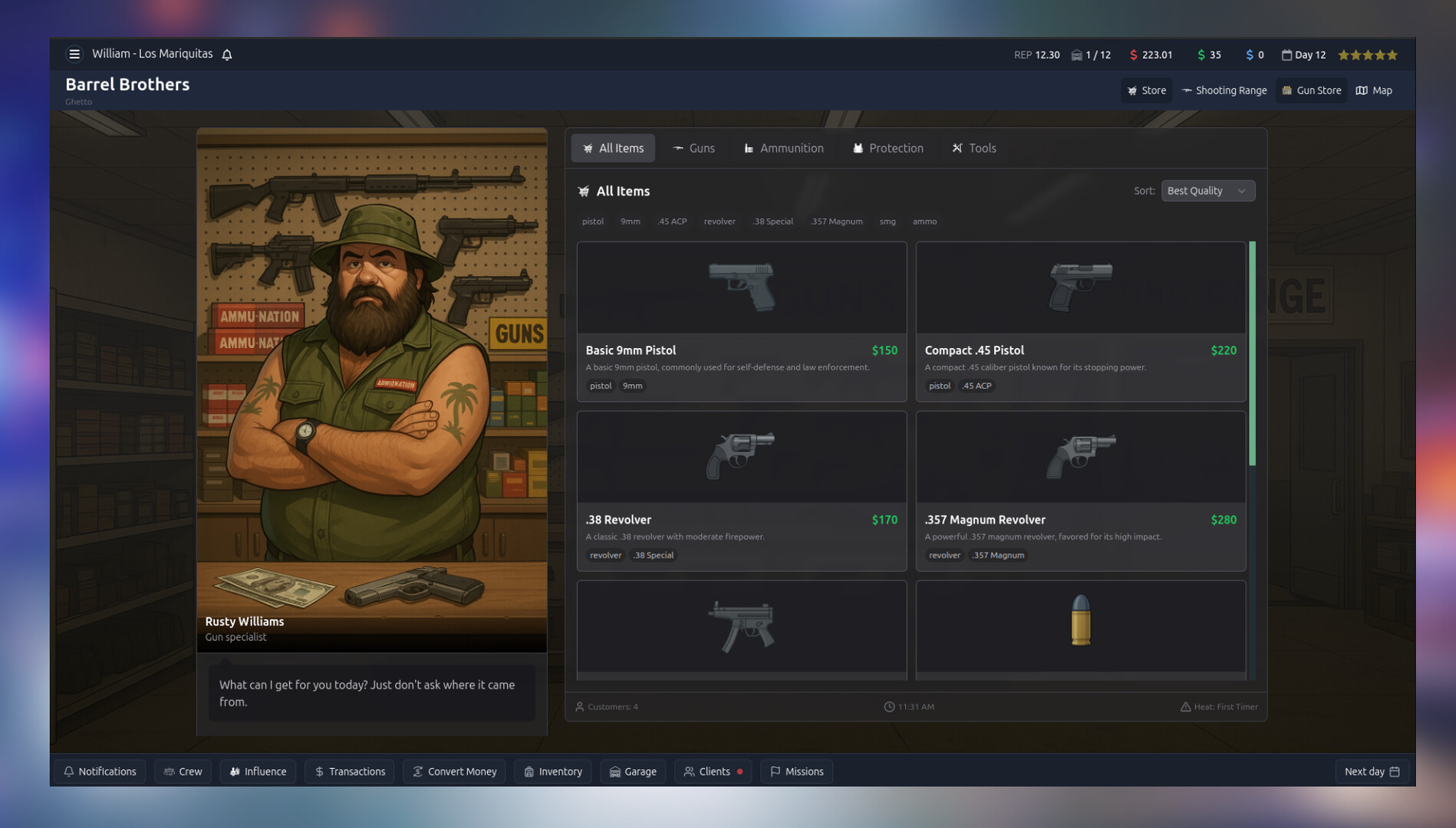Click the notification bell

[x=226, y=54]
